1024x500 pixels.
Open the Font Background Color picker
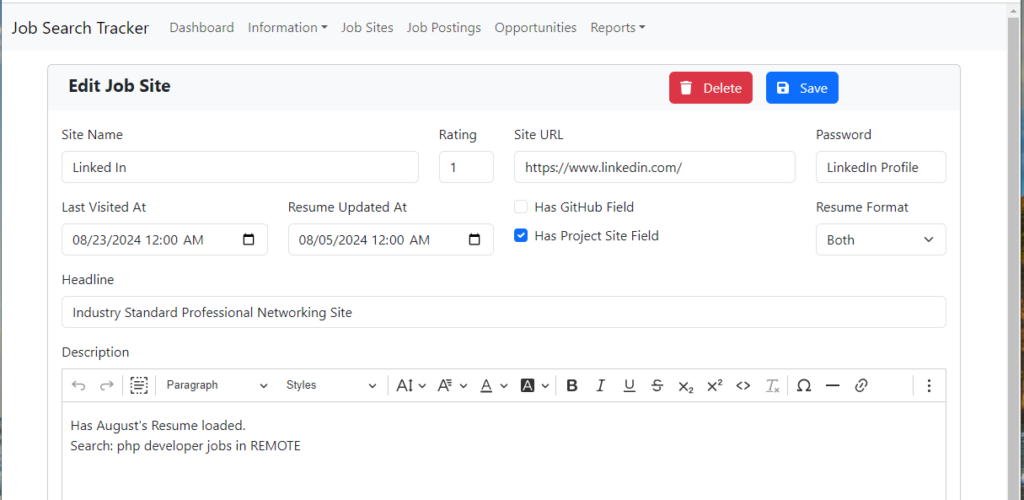[x=535, y=386]
